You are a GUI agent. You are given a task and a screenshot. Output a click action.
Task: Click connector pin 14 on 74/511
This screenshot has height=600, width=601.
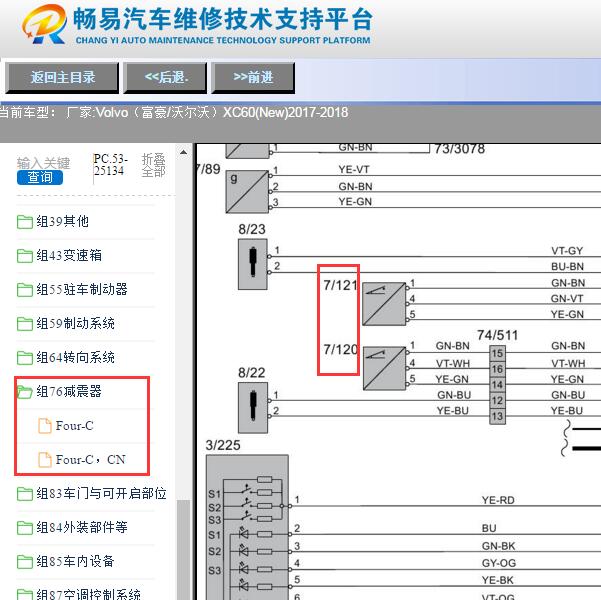click(x=498, y=385)
